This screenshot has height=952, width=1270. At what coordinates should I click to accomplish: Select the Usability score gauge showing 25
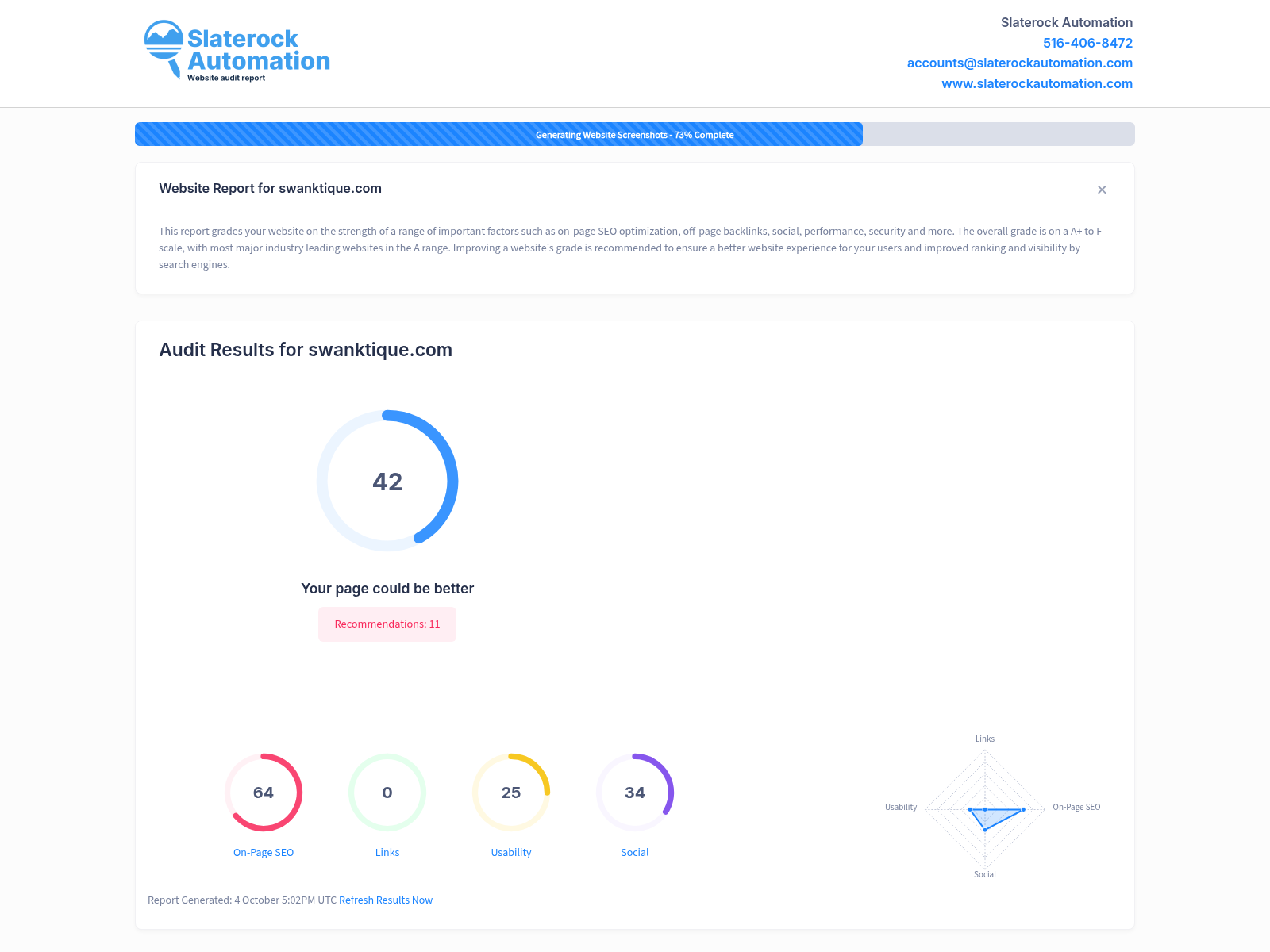(511, 793)
